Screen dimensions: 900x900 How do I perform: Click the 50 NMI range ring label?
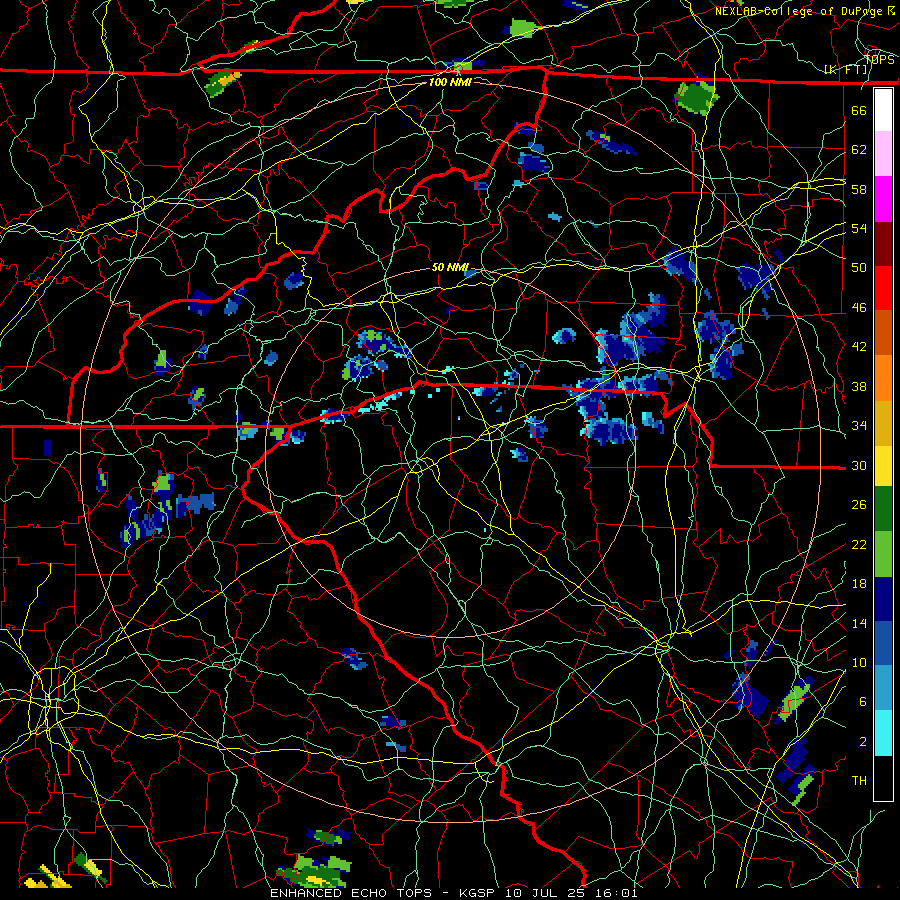click(x=450, y=267)
